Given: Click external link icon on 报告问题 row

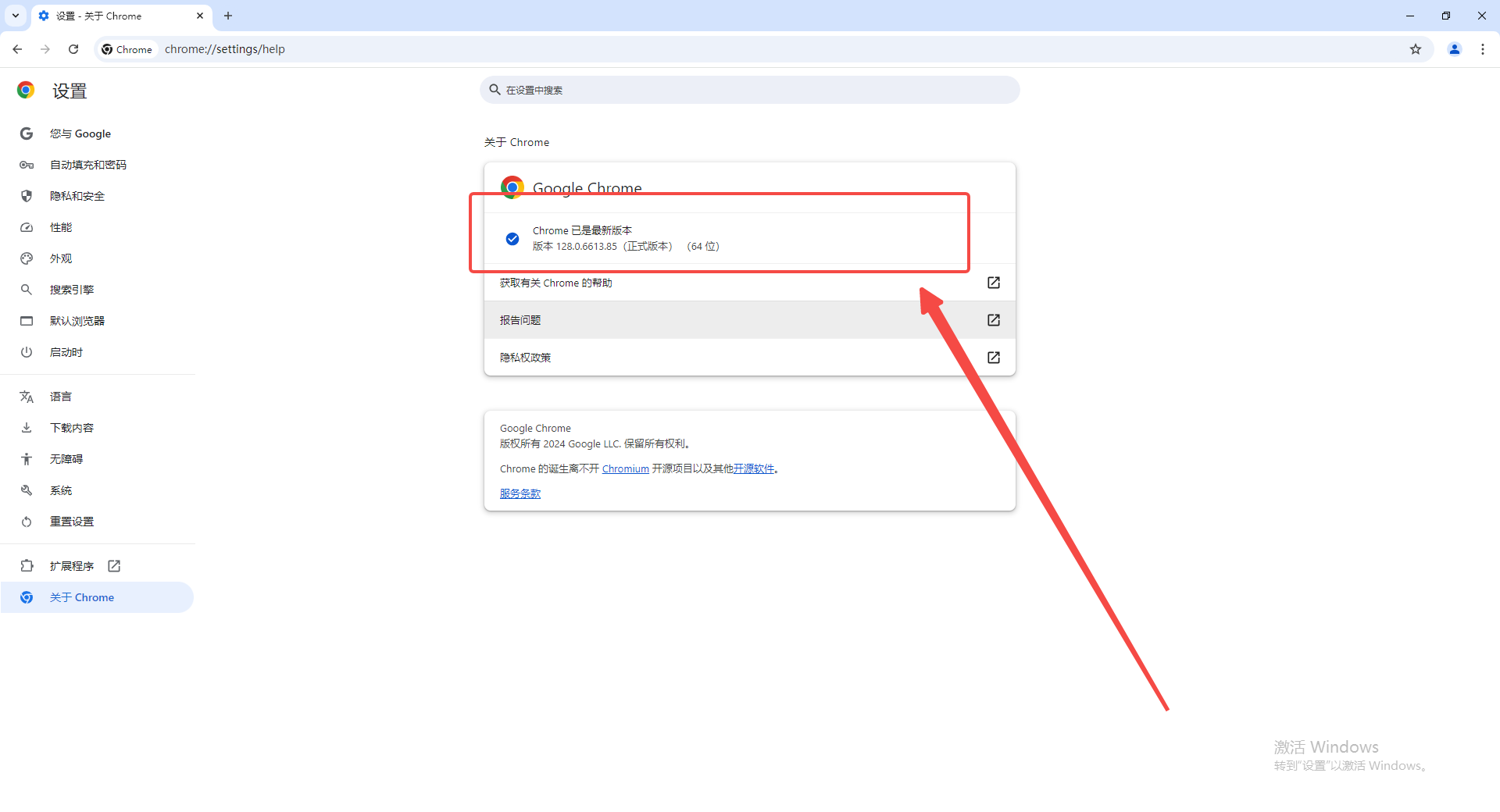Looking at the screenshot, I should coord(994,320).
